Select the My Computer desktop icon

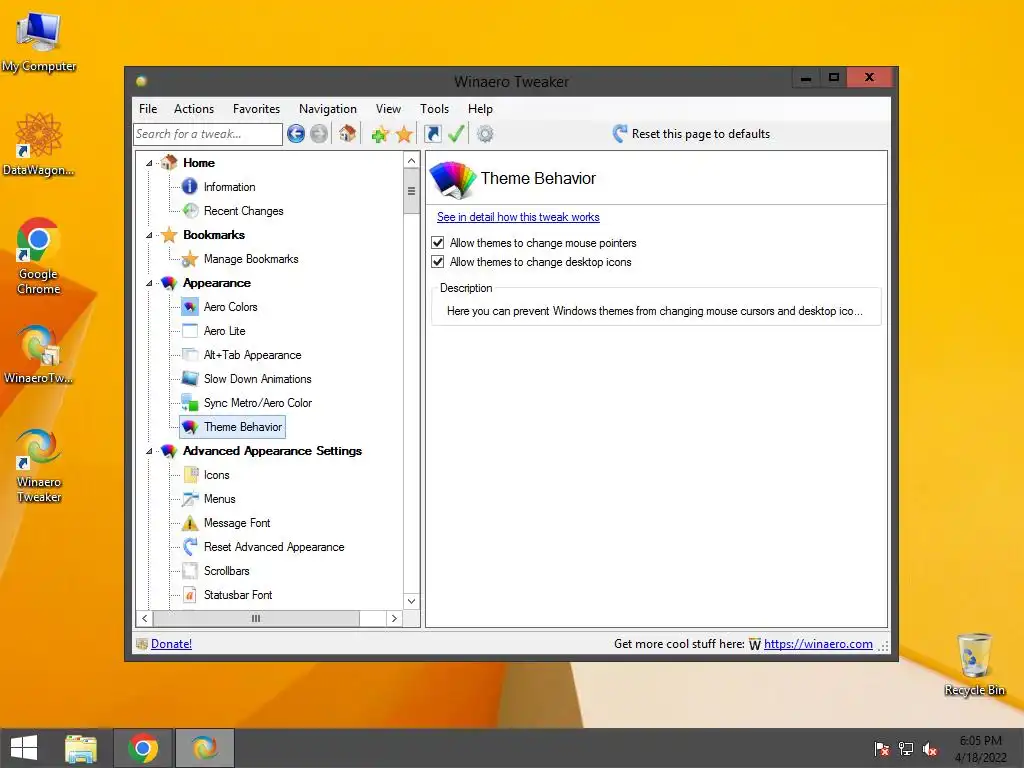coord(39,42)
